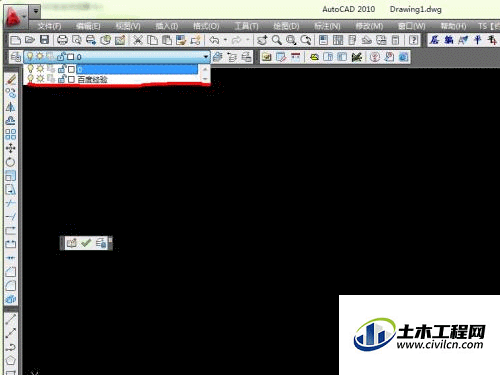This screenshot has width=500, height=375.
Task: Toggle light bulb of layer 百度经验
Action: [31, 79]
